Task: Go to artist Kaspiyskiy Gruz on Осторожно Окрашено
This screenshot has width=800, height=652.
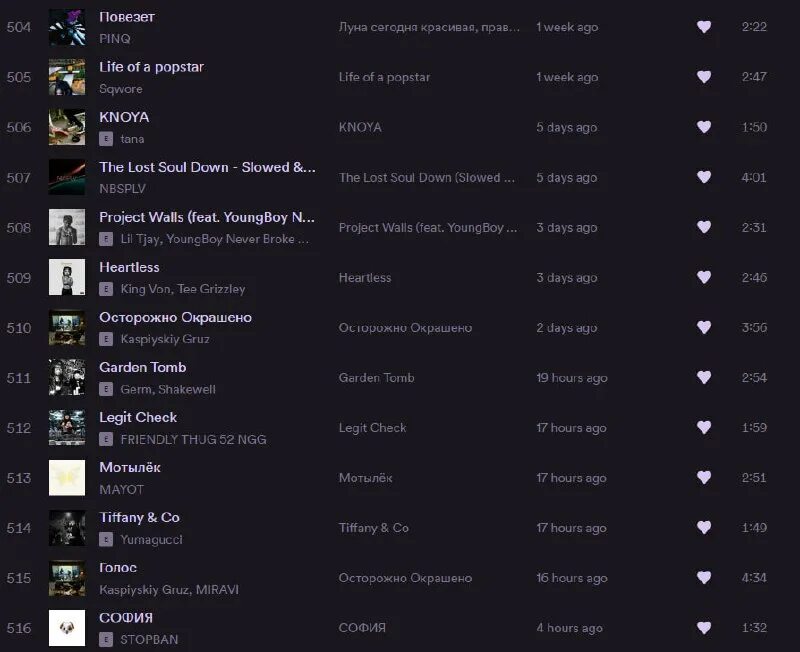Action: point(164,339)
